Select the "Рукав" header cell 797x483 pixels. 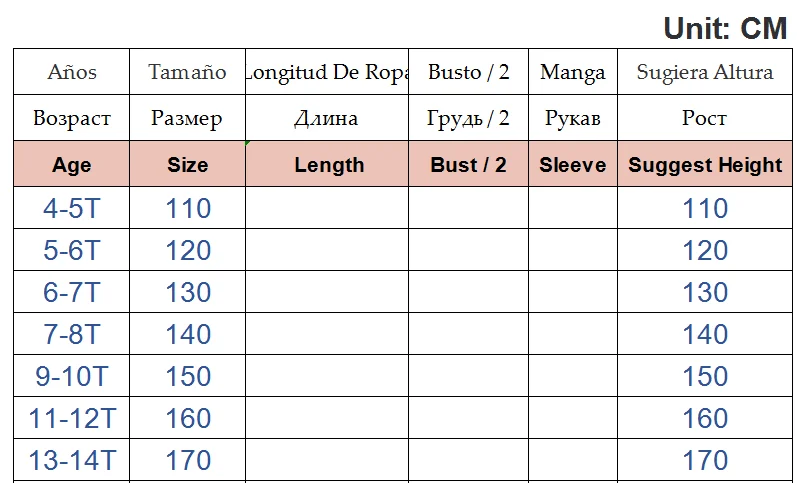[573, 118]
